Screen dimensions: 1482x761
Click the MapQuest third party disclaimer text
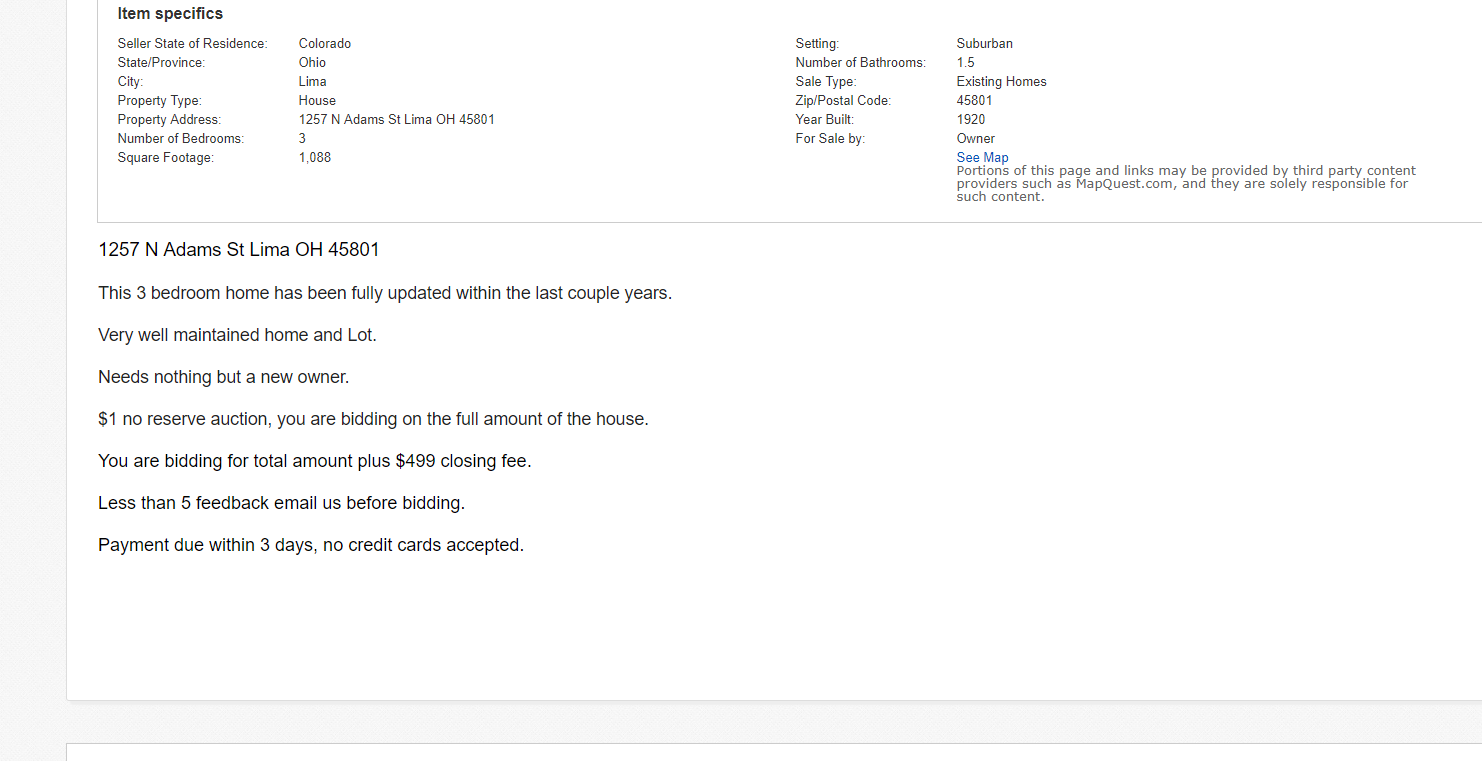1186,184
